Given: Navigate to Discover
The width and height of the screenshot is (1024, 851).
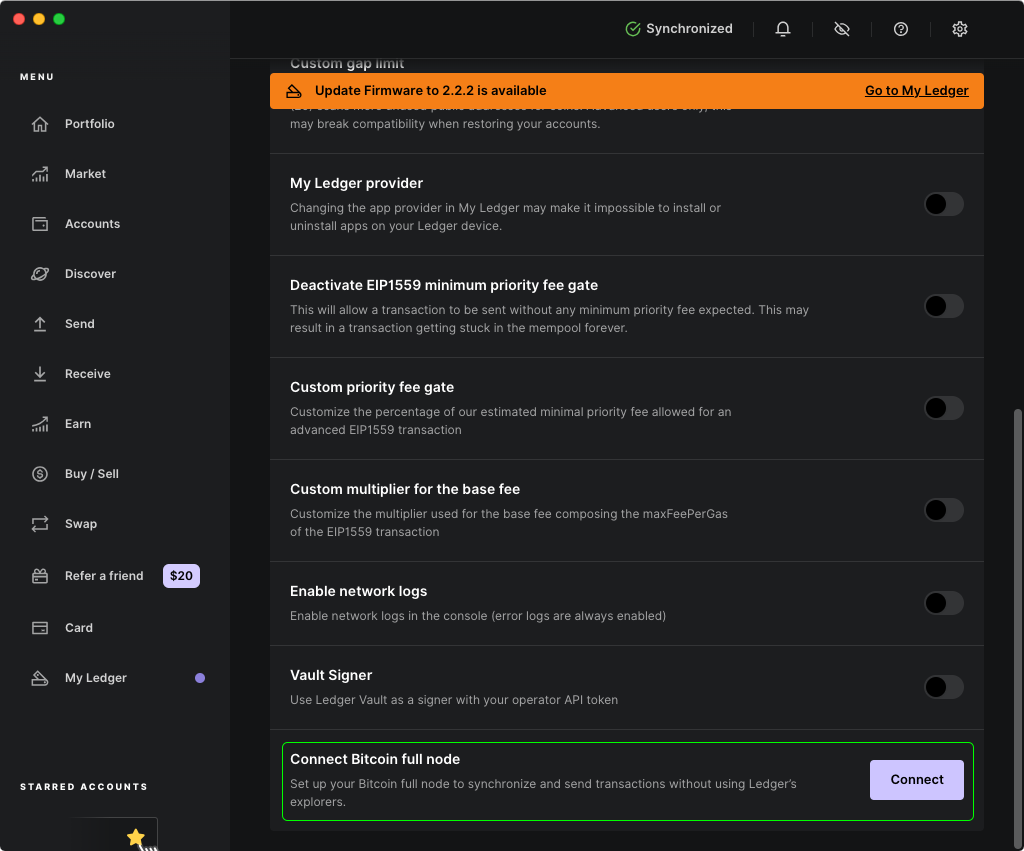Looking at the screenshot, I should click(90, 274).
